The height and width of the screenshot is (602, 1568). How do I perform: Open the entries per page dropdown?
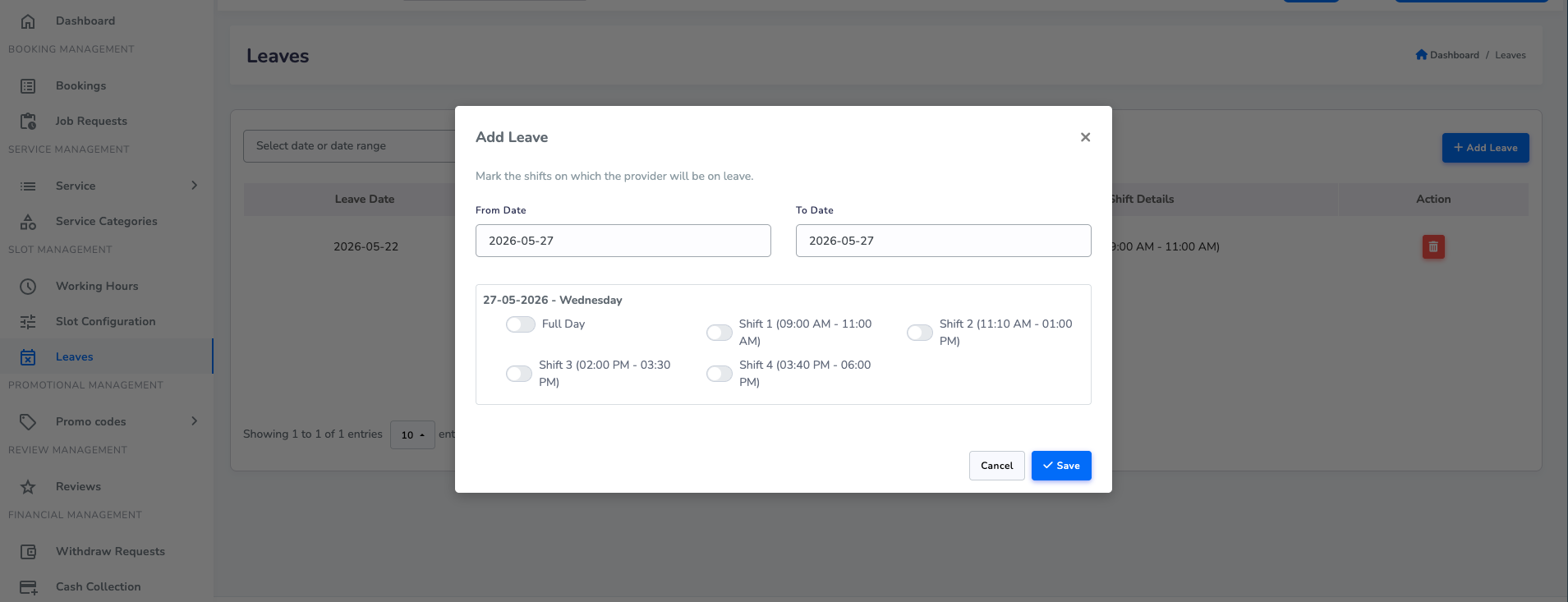pos(412,434)
